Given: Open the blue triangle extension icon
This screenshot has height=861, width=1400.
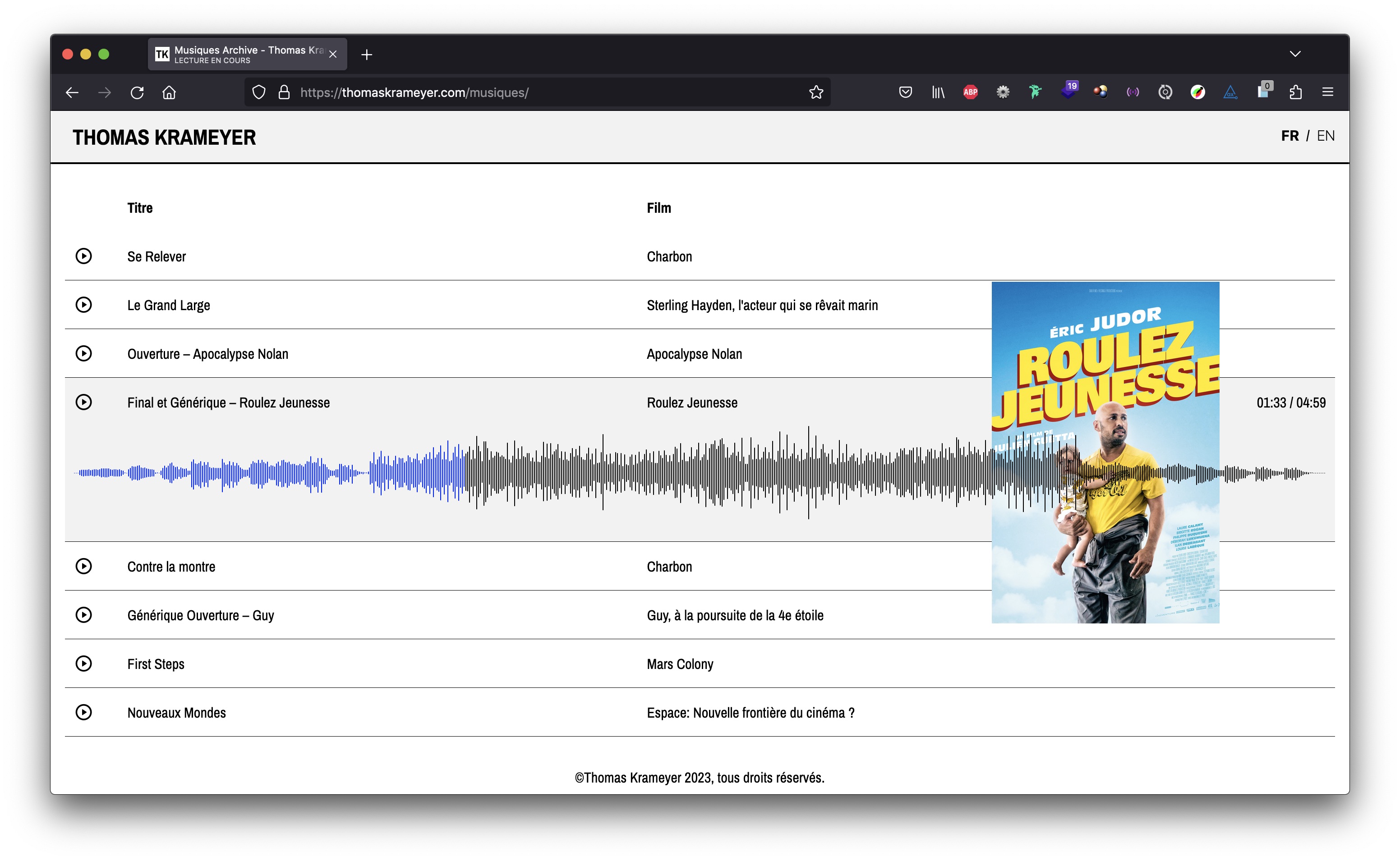Looking at the screenshot, I should tap(1230, 92).
